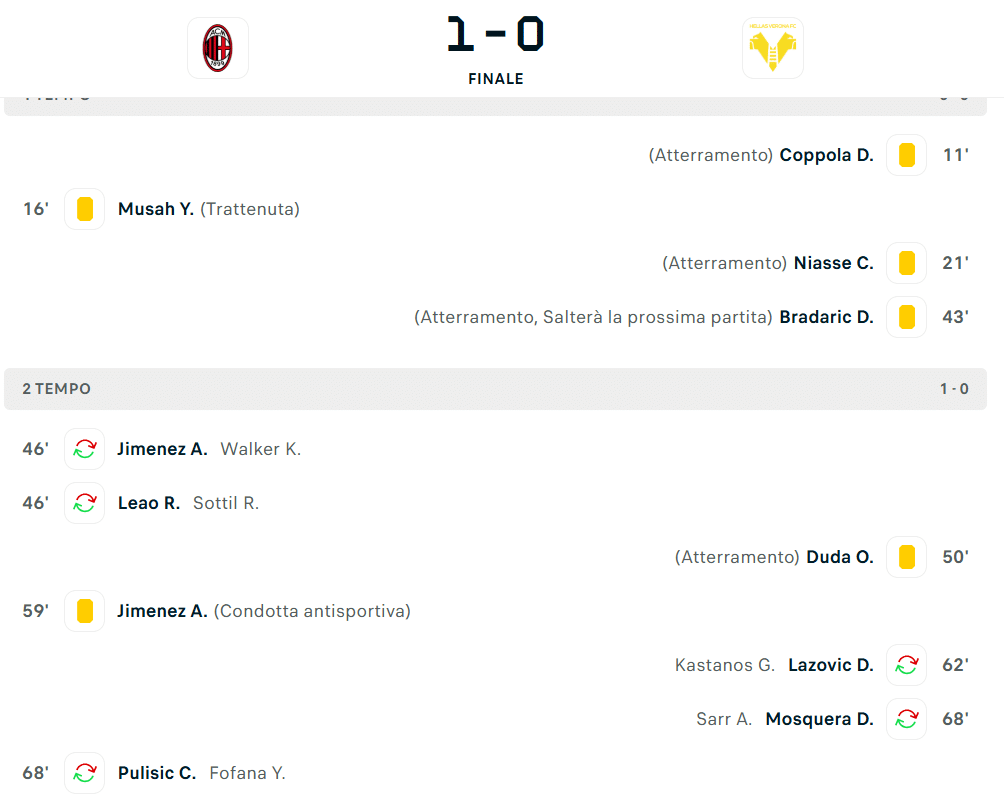
Task: Click Jimenez A. at the 59' booking
Action: pyautogui.click(x=162, y=611)
